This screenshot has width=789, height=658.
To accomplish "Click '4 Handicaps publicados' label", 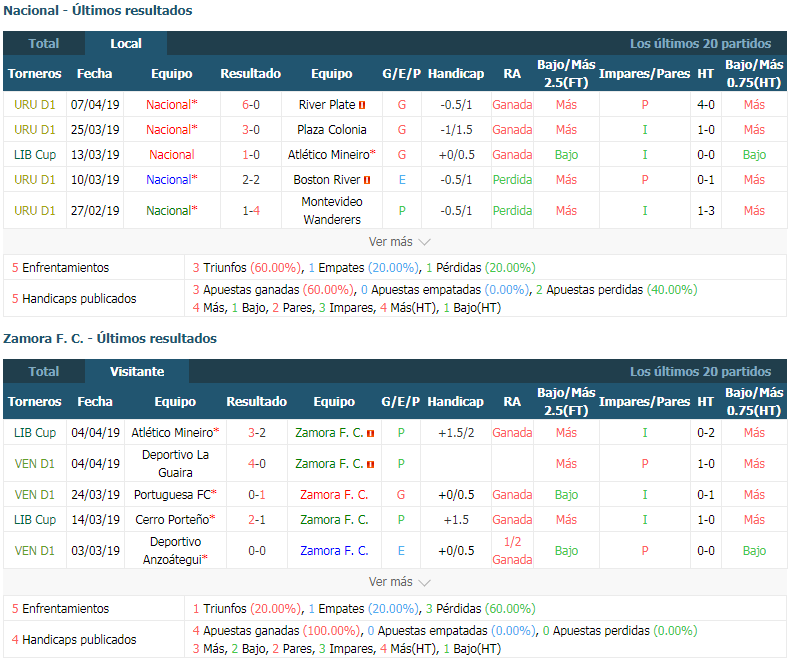I will [x=74, y=640].
